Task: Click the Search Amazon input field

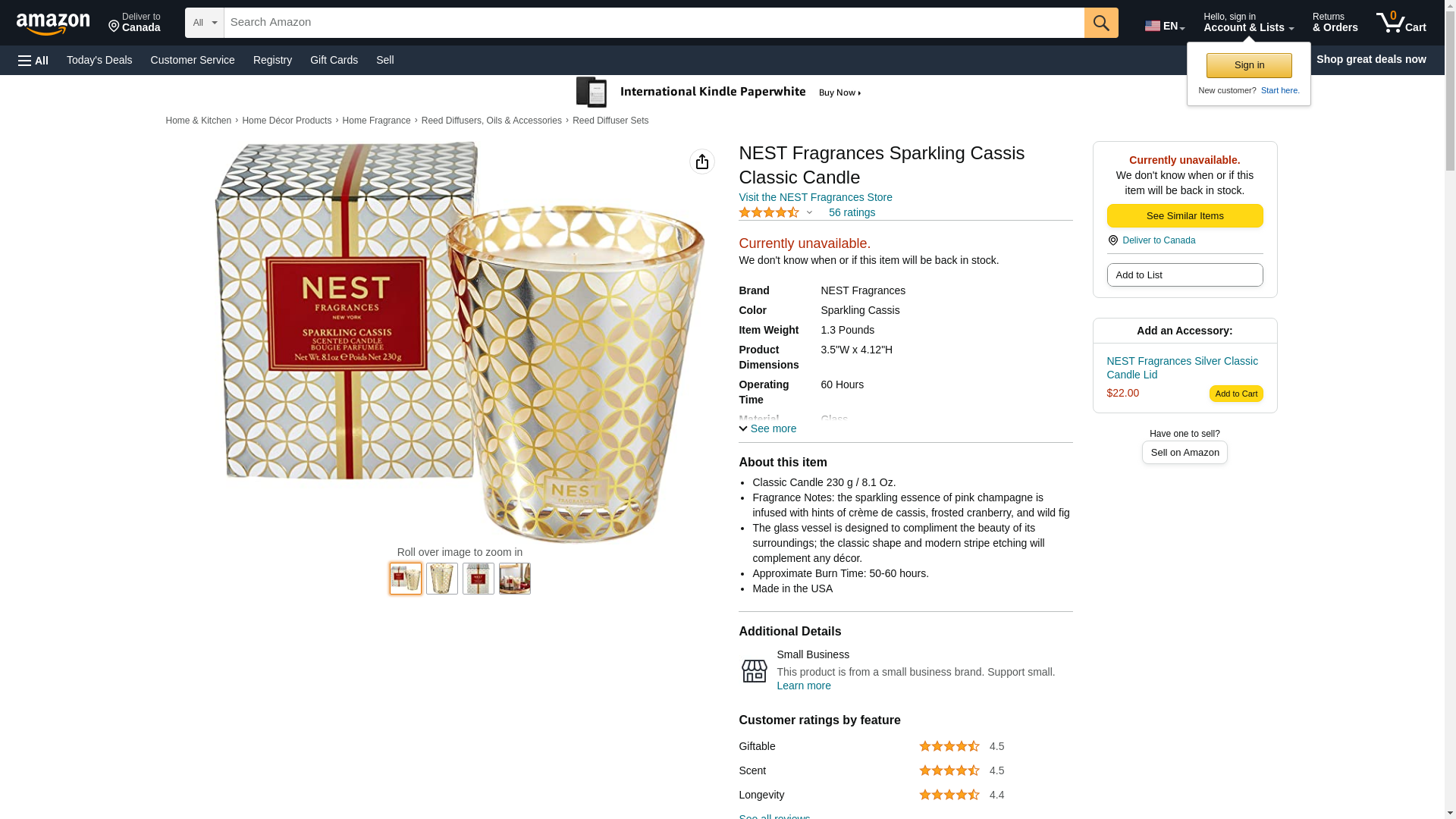Action: coord(654,23)
